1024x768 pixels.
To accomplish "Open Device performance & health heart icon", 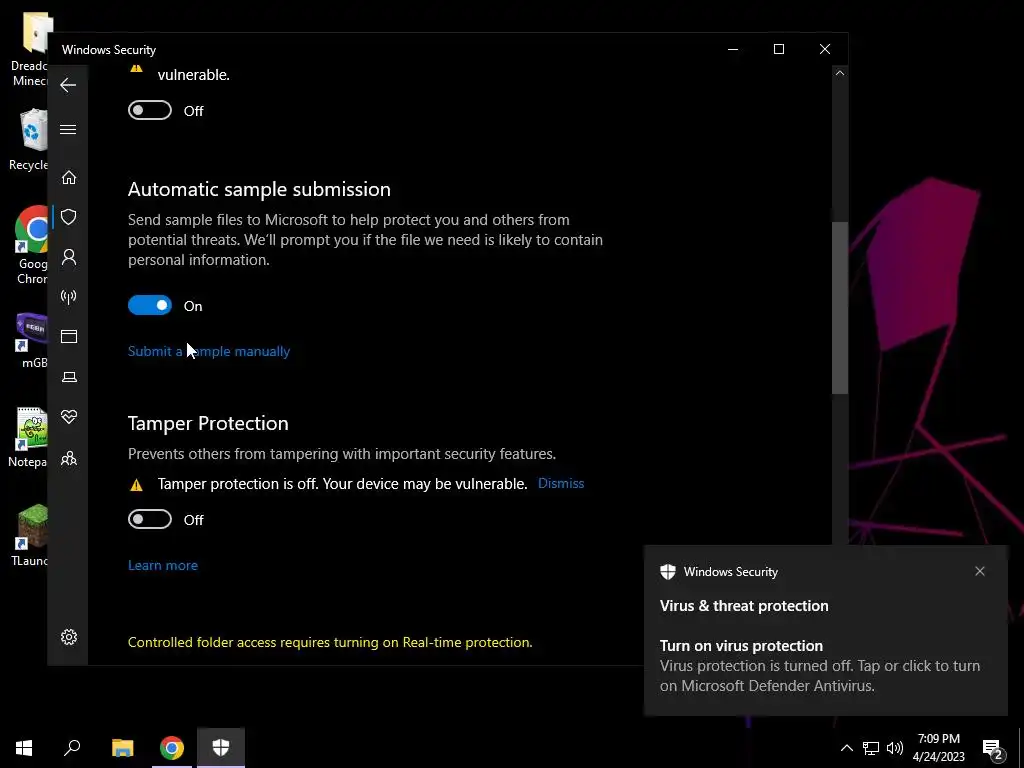I will (69, 417).
